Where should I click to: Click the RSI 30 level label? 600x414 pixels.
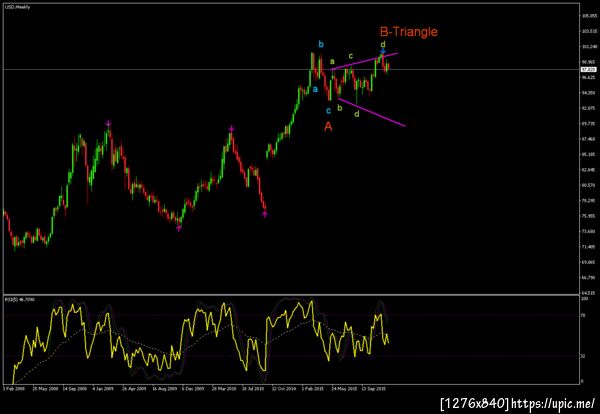[583, 356]
